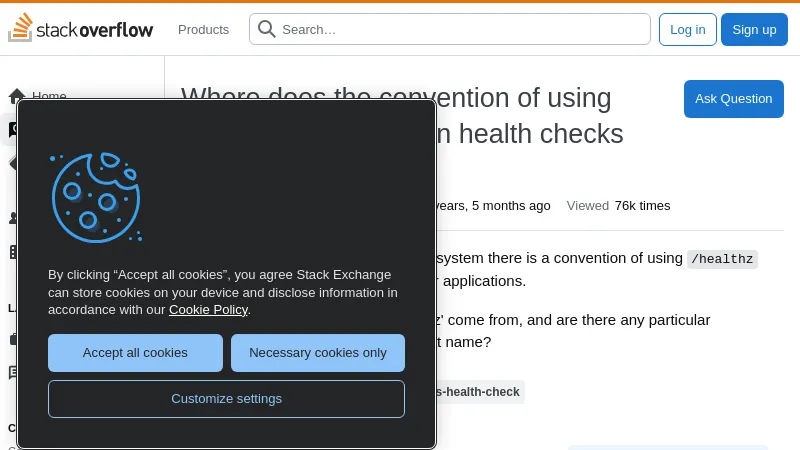
Task: Click the "5 months ago" date text
Action: [x=510, y=206]
